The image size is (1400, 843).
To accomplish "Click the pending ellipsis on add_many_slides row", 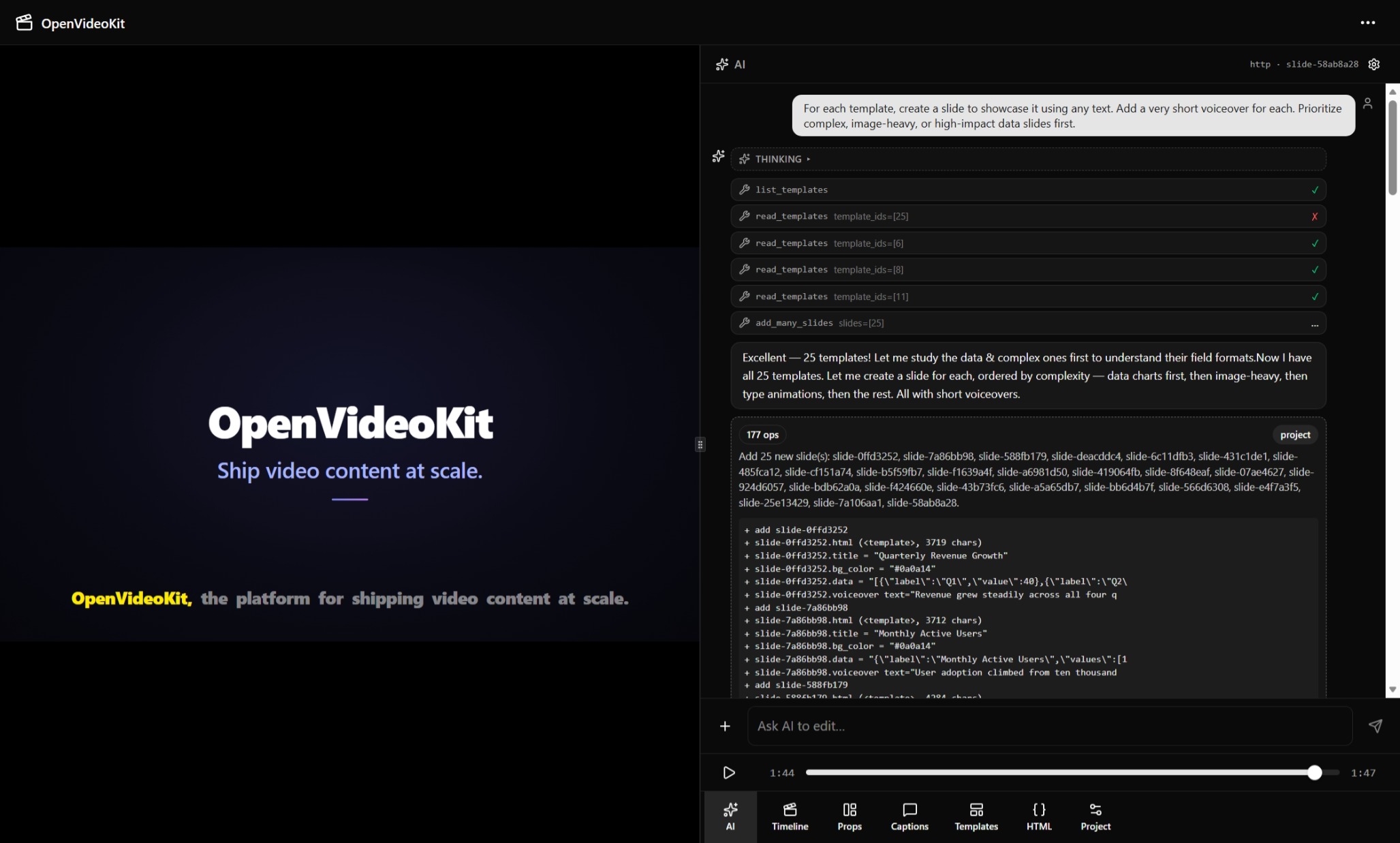I will coord(1315,325).
